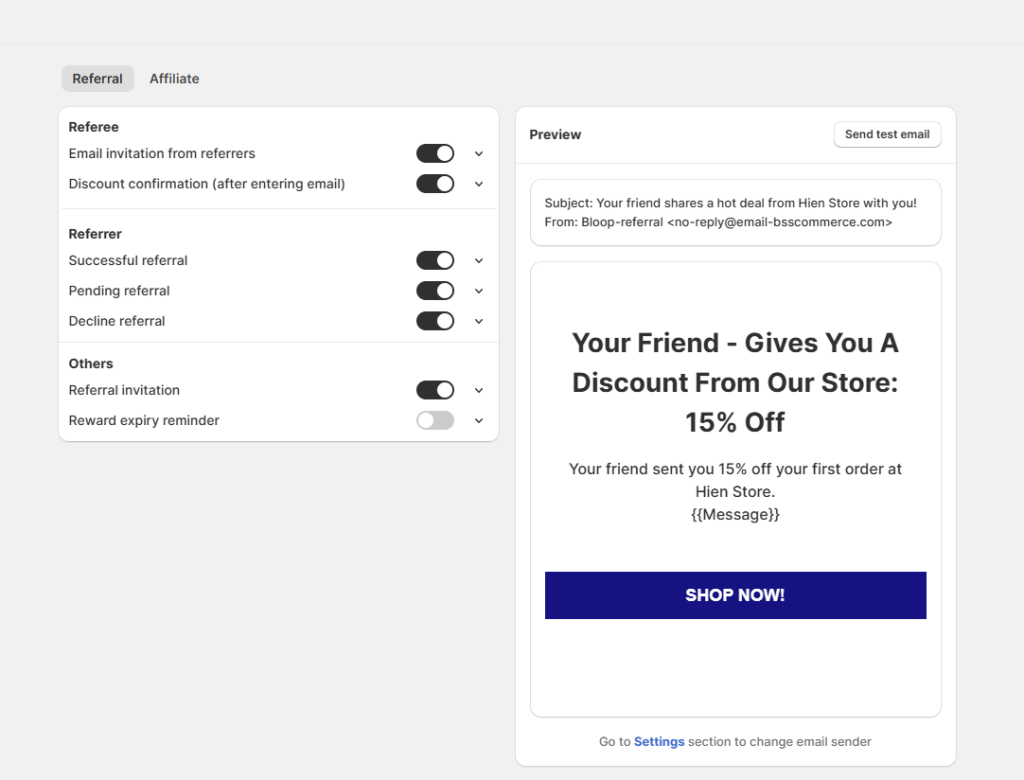Click the email subject preview area
Image resolution: width=1024 pixels, height=780 pixels.
(735, 212)
